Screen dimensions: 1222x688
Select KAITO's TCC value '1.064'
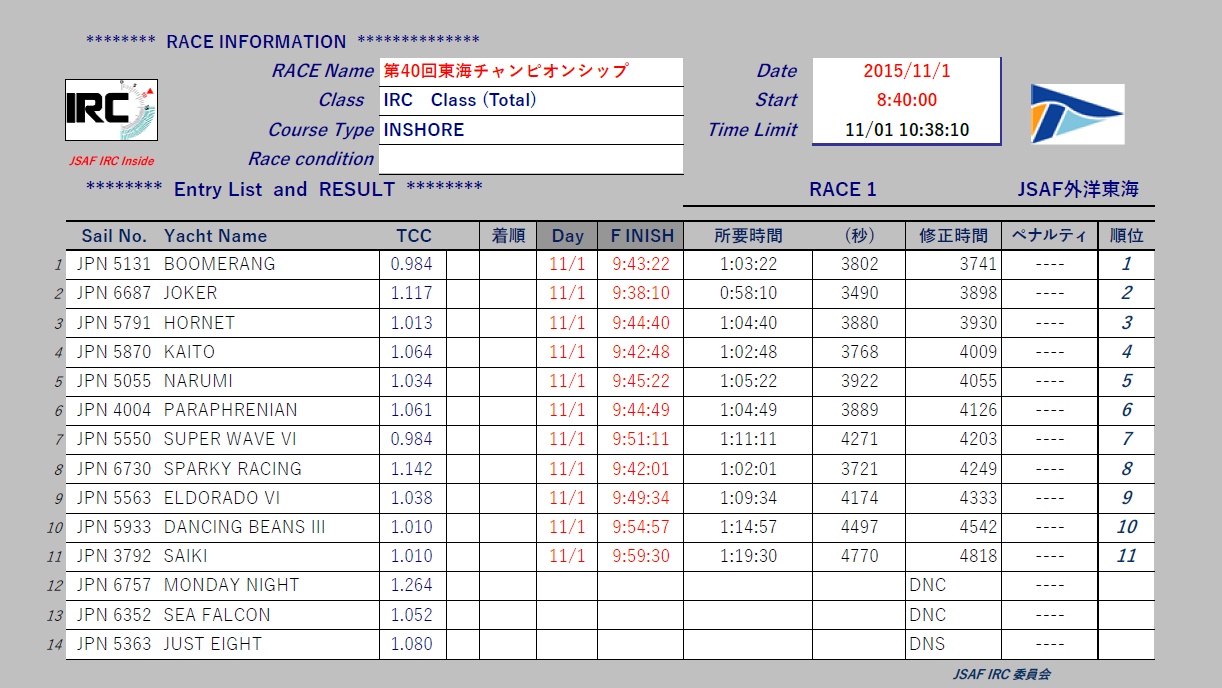click(412, 352)
